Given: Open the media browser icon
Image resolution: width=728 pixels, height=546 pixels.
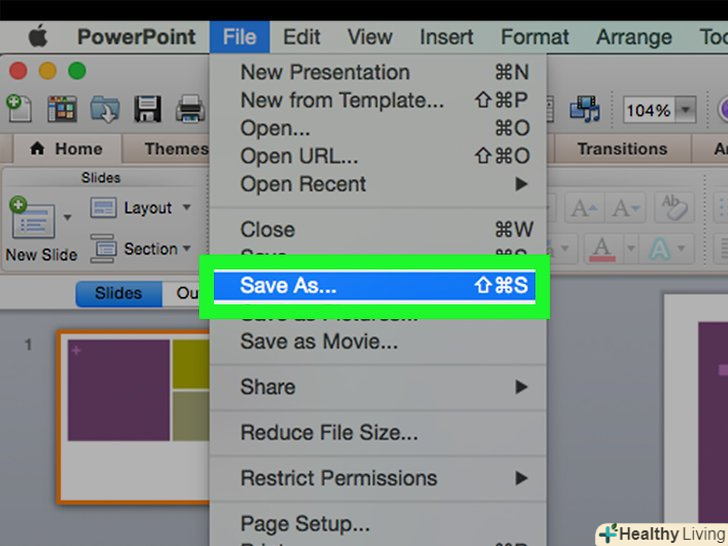Looking at the screenshot, I should (583, 108).
